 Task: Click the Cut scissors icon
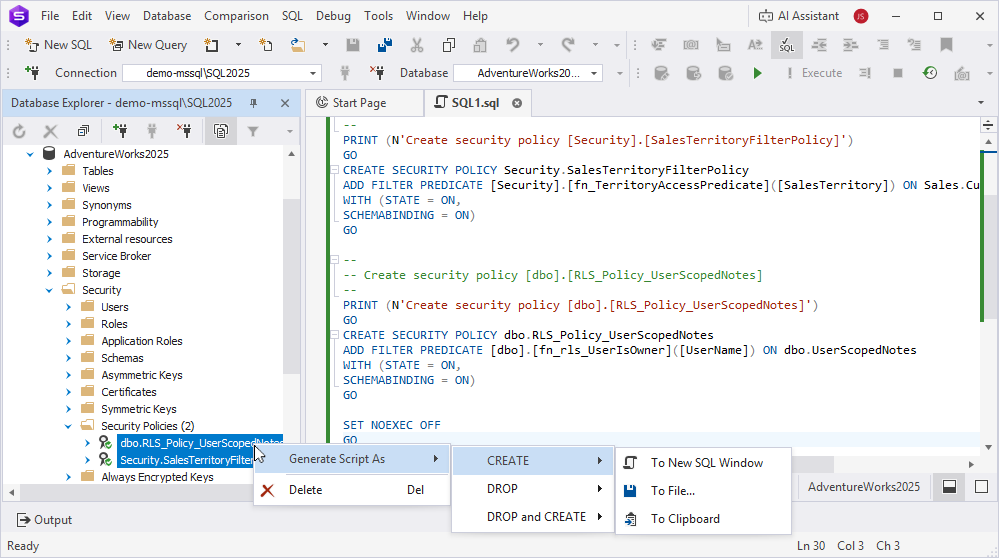coord(417,45)
